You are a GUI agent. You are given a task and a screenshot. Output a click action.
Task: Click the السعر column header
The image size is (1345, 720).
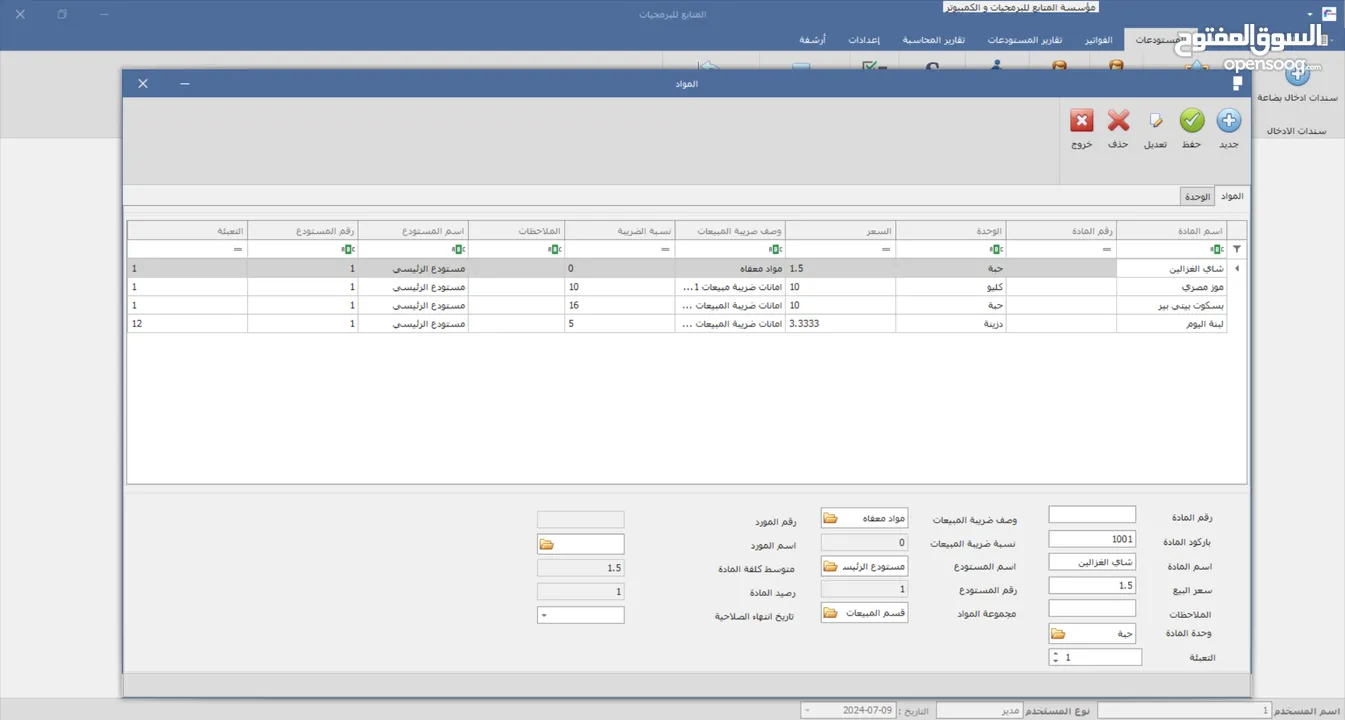point(840,230)
